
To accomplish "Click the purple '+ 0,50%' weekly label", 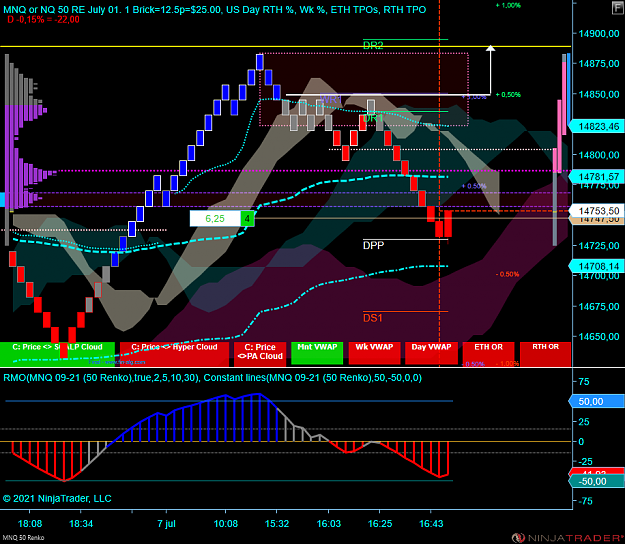I will [x=474, y=186].
